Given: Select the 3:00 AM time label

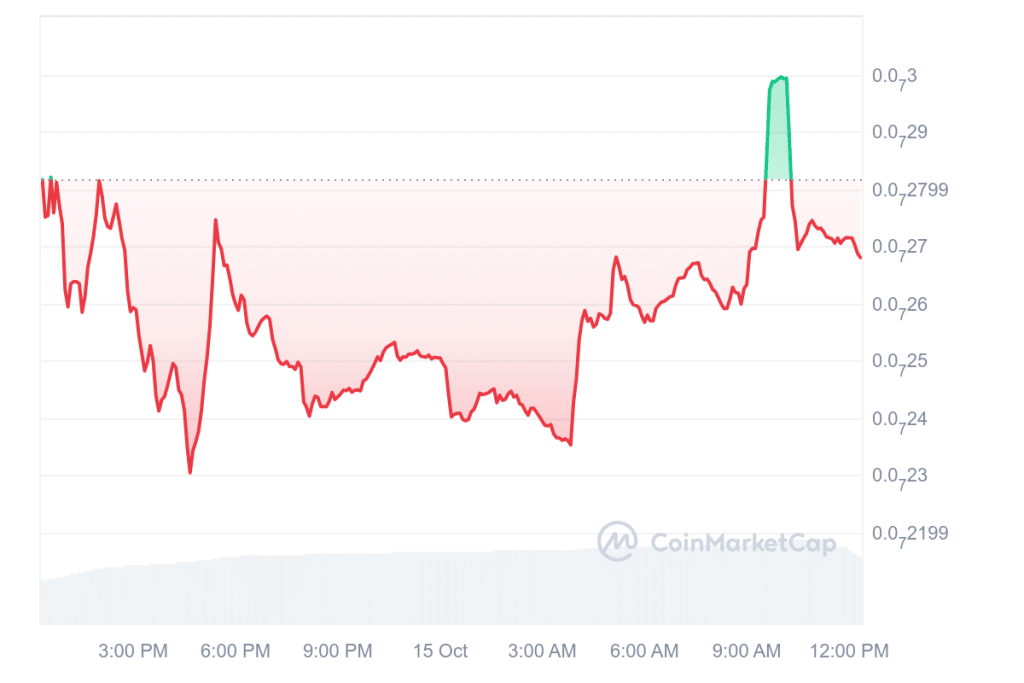Looking at the screenshot, I should [x=542, y=651].
